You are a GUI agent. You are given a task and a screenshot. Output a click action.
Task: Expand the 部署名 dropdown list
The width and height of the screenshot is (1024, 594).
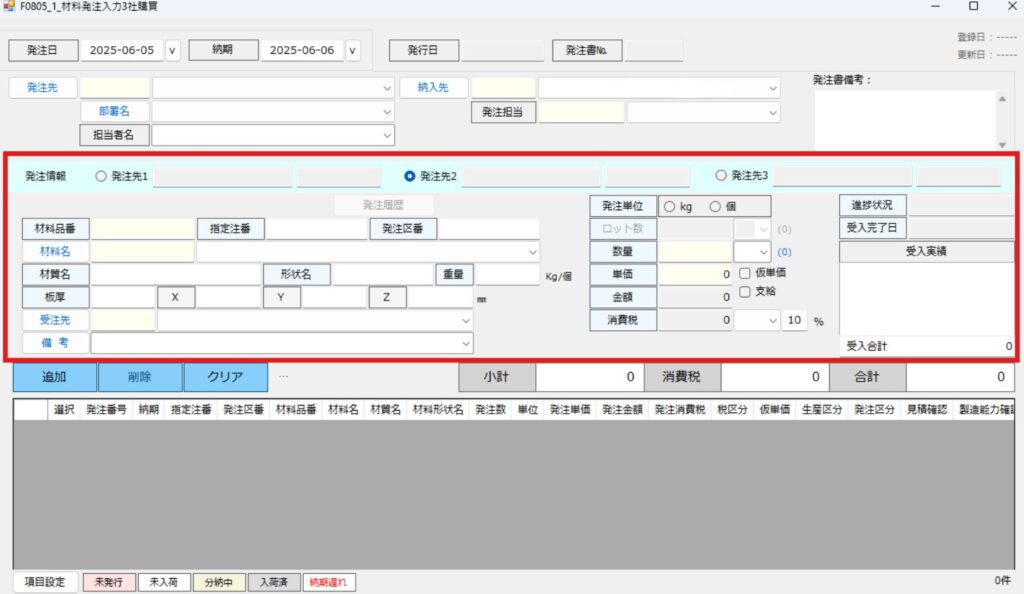tap(387, 112)
